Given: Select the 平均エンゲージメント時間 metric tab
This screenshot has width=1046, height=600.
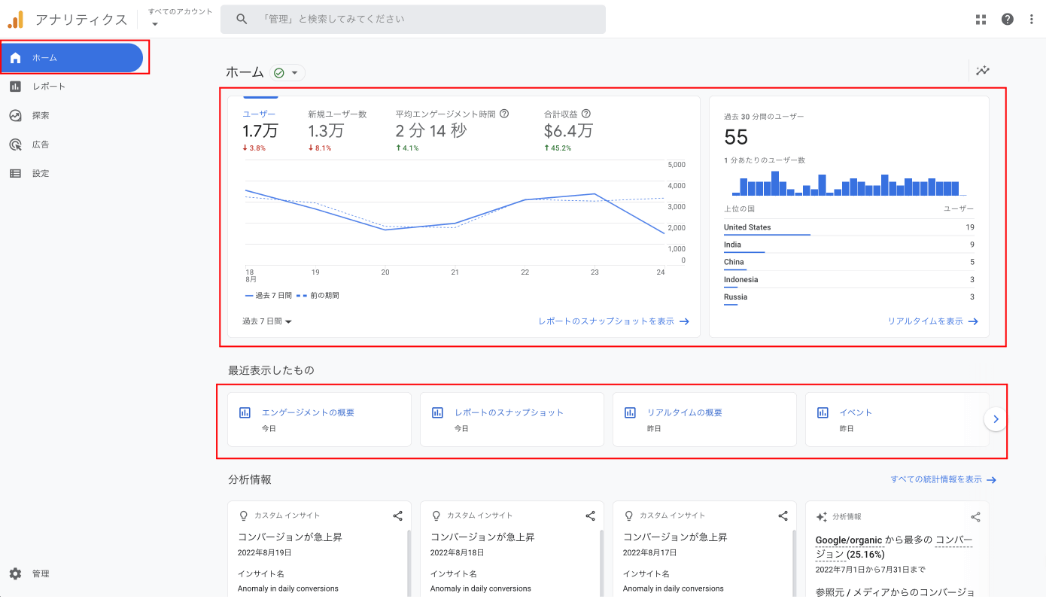Looking at the screenshot, I should point(452,129).
